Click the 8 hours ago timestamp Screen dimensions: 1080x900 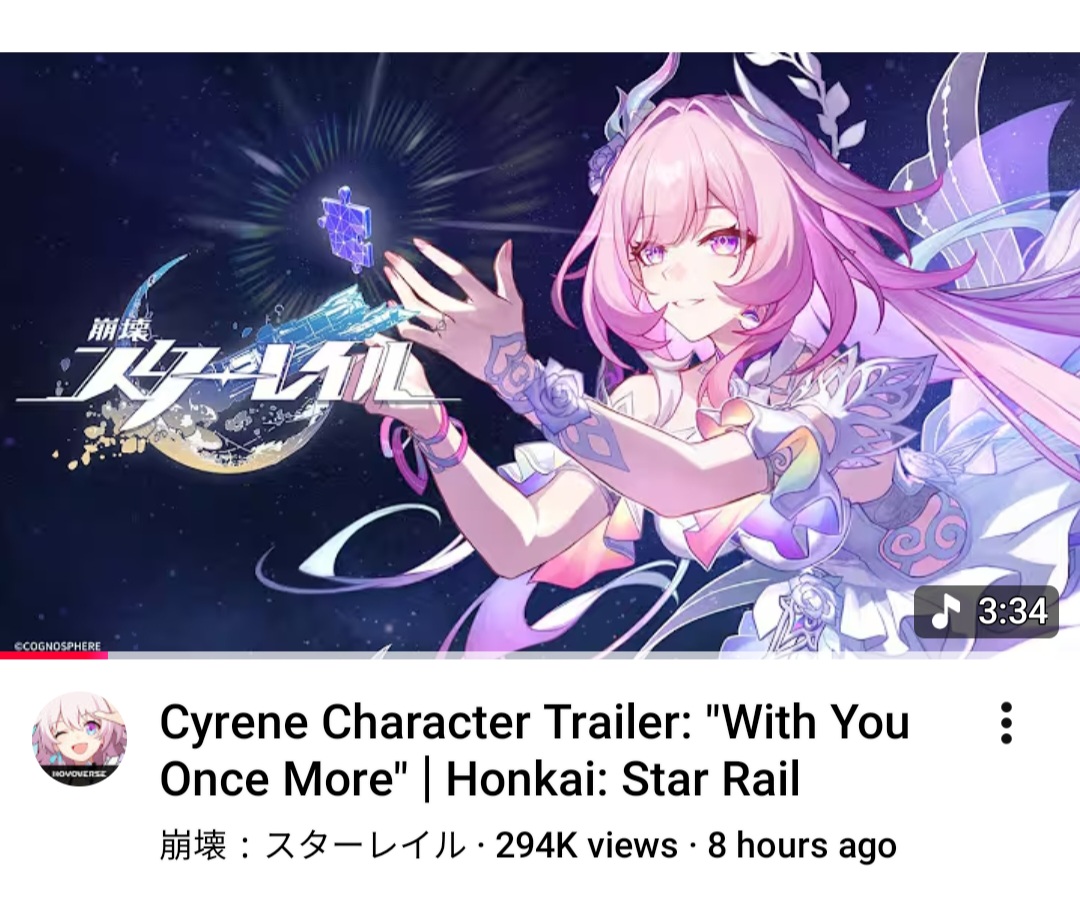(x=802, y=846)
